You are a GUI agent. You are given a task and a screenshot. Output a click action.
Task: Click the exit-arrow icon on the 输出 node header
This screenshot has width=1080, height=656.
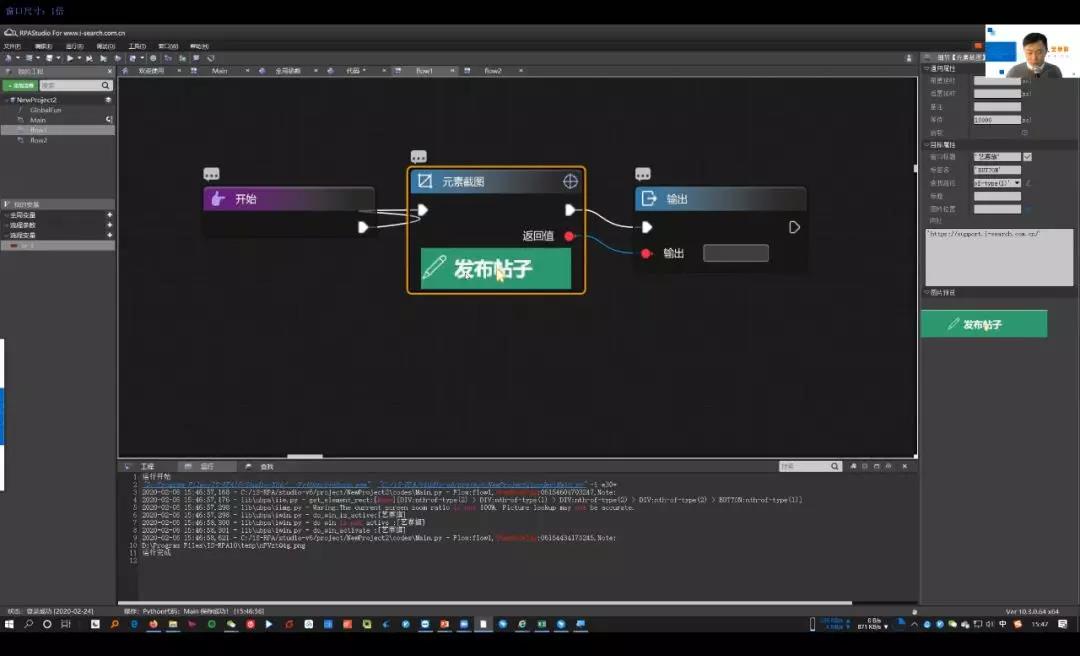pyautogui.click(x=648, y=199)
